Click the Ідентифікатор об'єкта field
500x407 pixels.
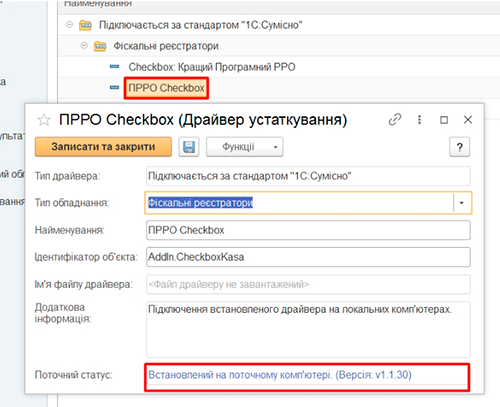click(x=308, y=257)
